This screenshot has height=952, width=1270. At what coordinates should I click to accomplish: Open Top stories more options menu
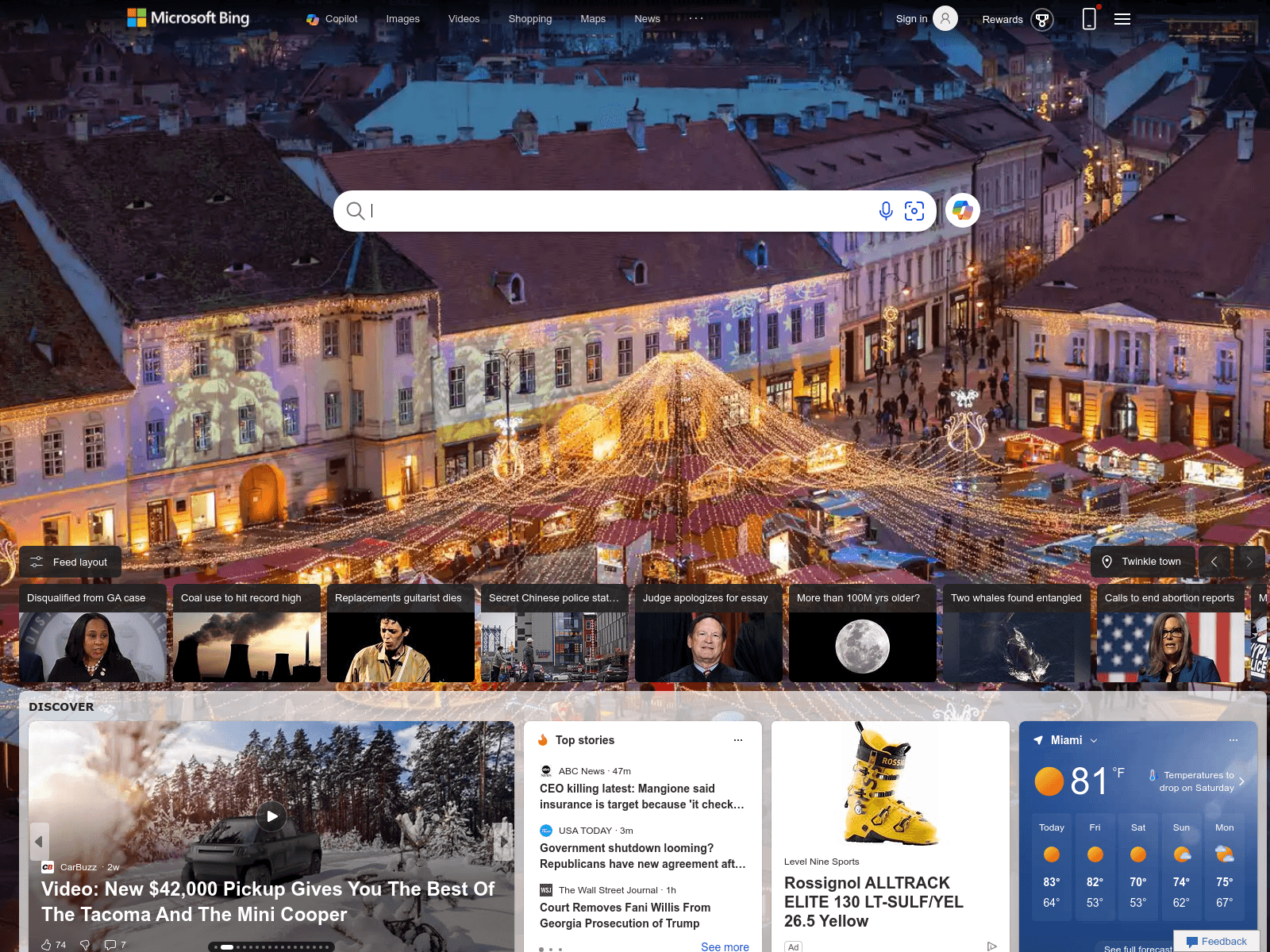pos(738,740)
